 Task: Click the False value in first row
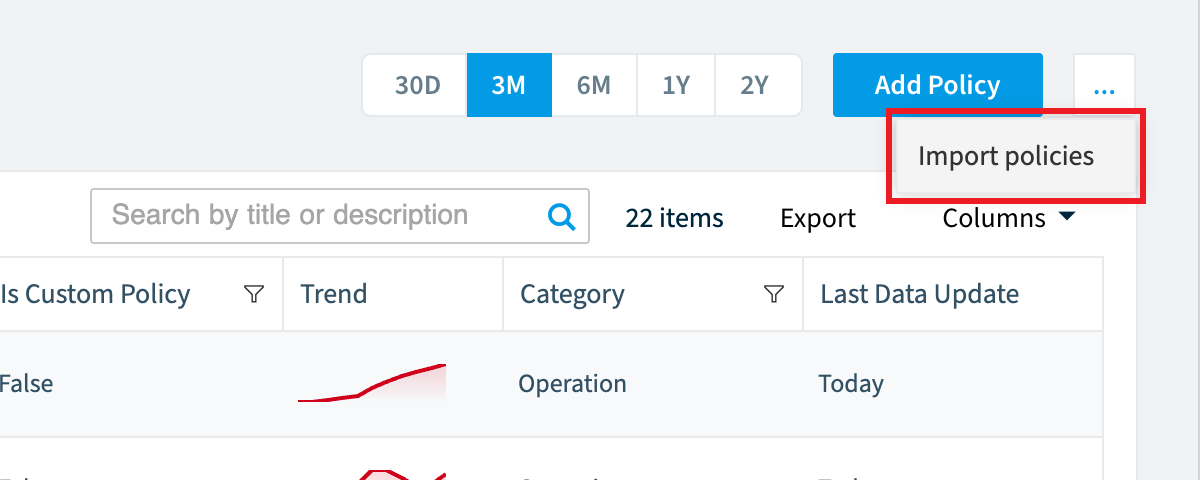tap(26, 384)
